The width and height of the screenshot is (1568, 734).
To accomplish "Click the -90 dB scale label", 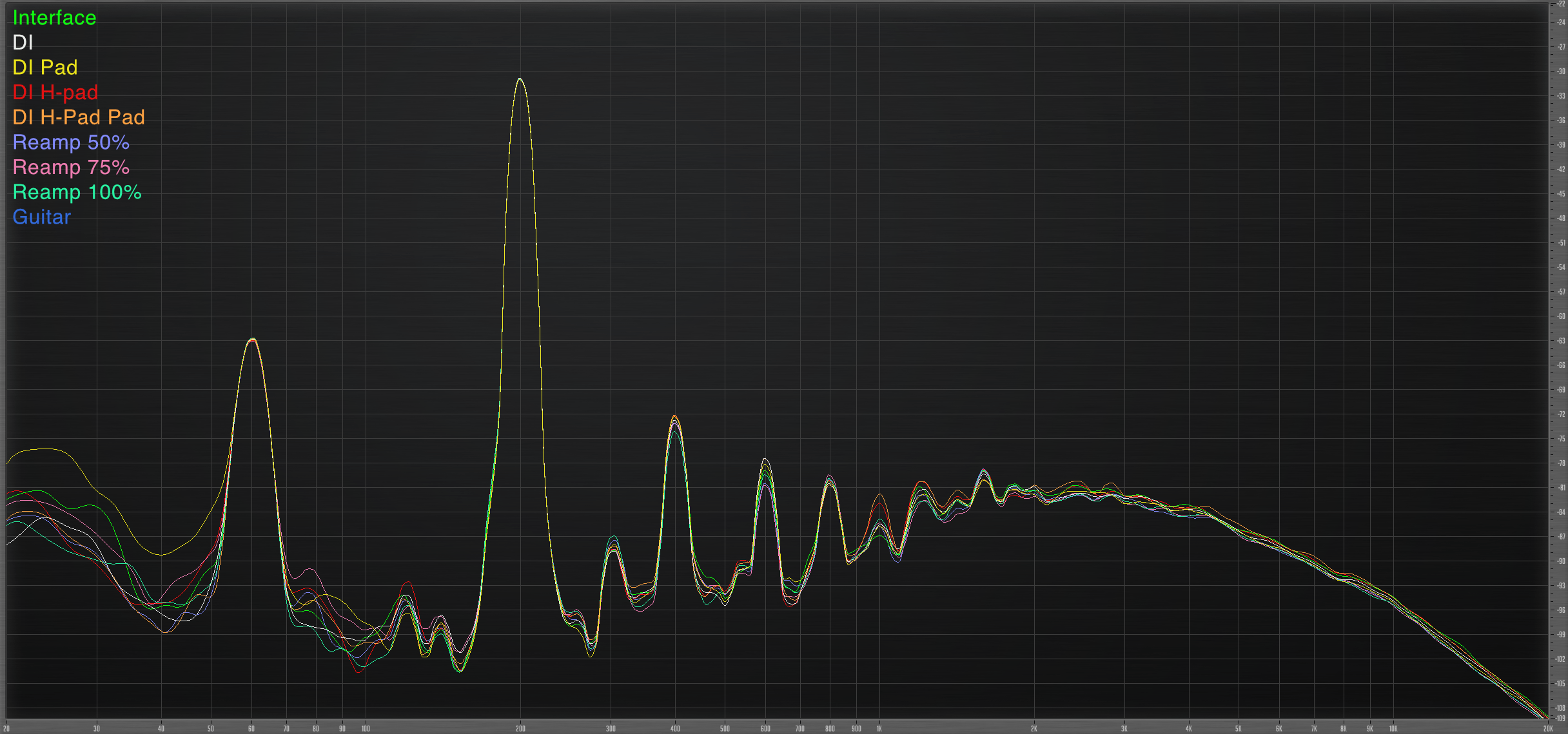I will 1561,561.
